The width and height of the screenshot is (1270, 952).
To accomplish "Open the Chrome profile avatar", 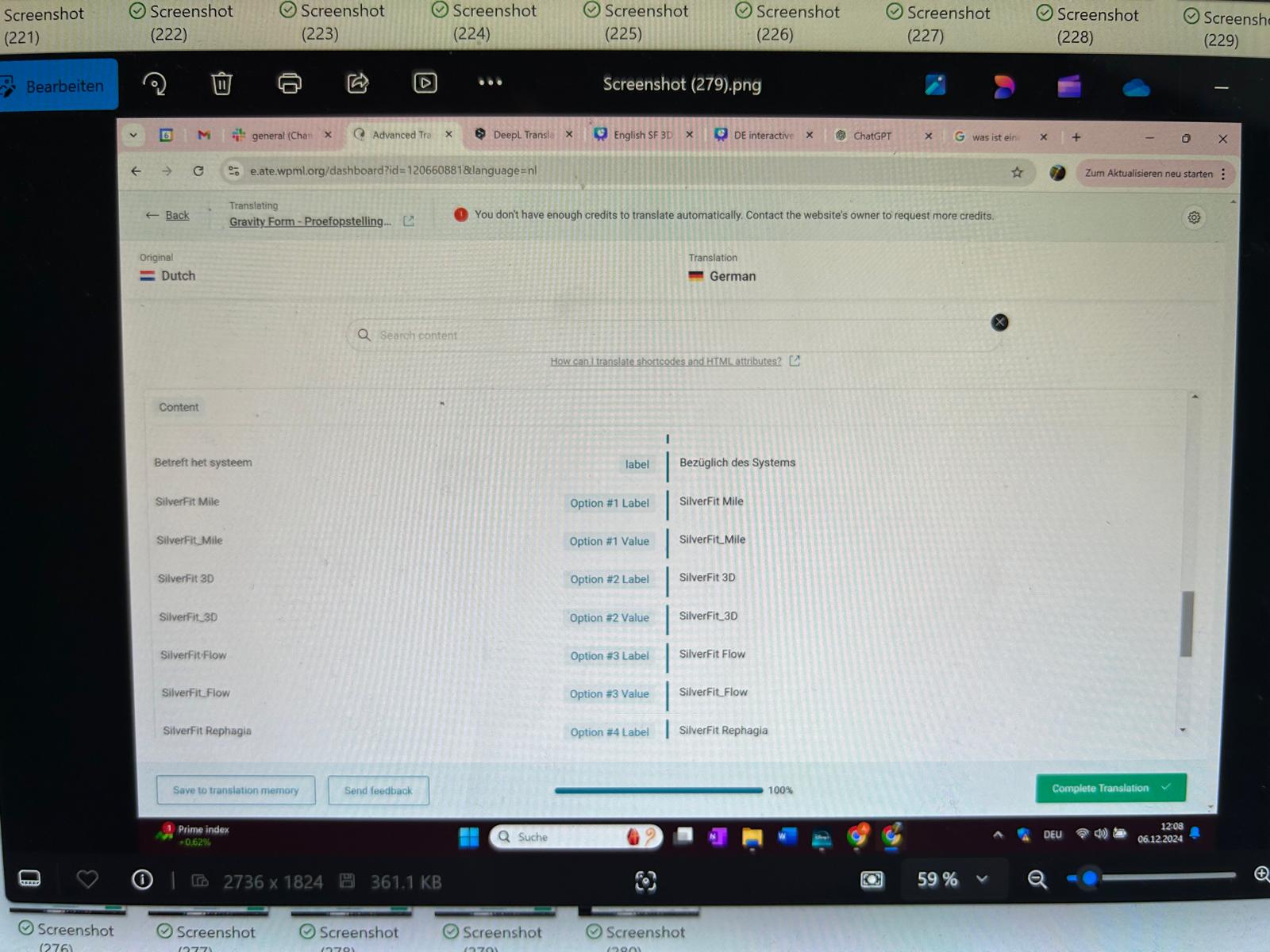I will 1057,173.
